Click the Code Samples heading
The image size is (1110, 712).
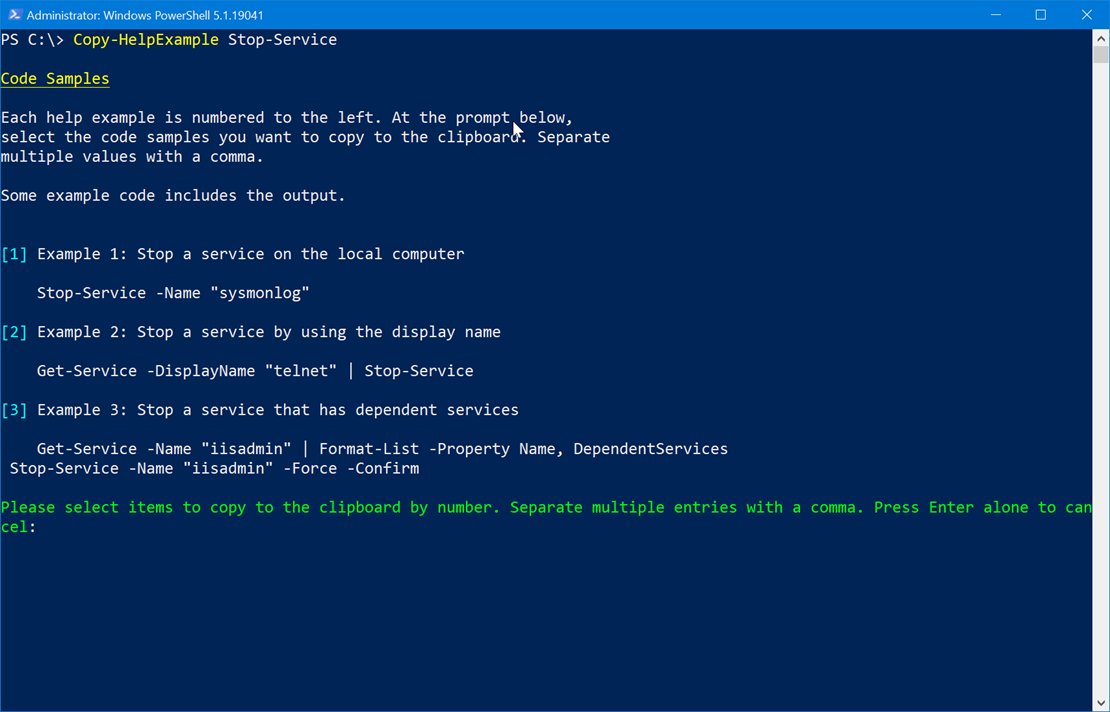(54, 78)
